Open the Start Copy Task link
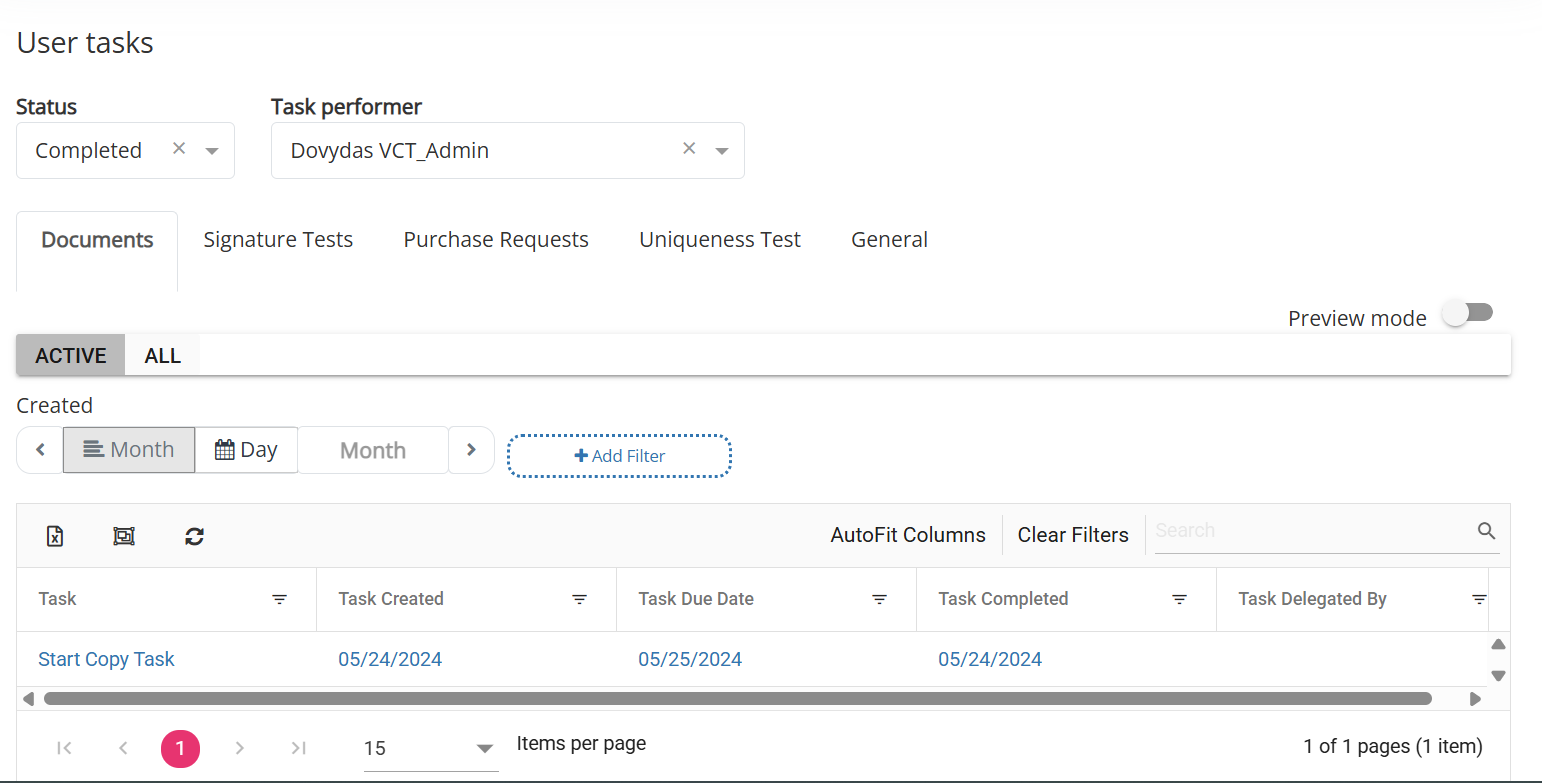The height and width of the screenshot is (783, 1542). pyautogui.click(x=106, y=658)
